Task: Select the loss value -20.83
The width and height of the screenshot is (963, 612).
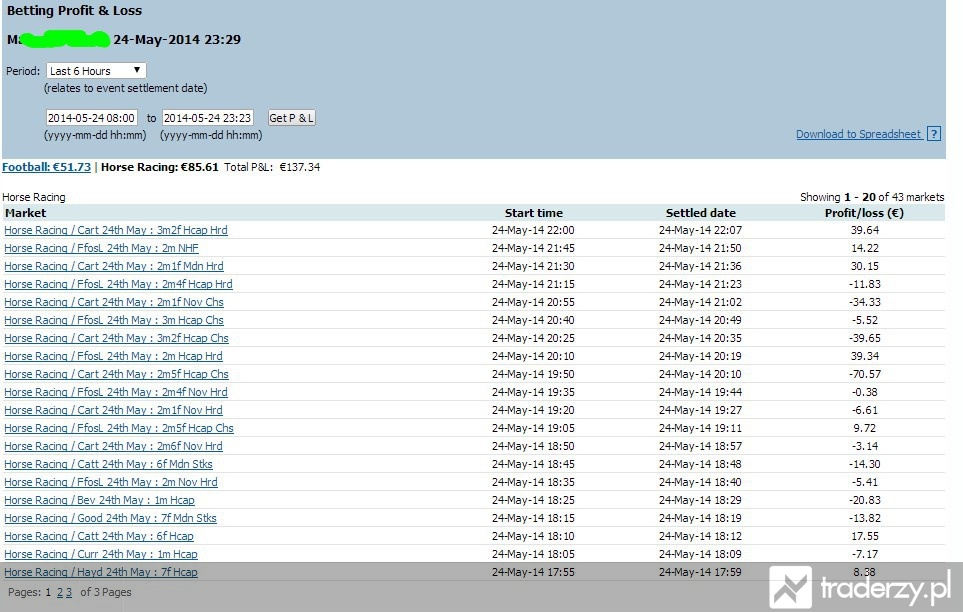Action: [x=865, y=500]
